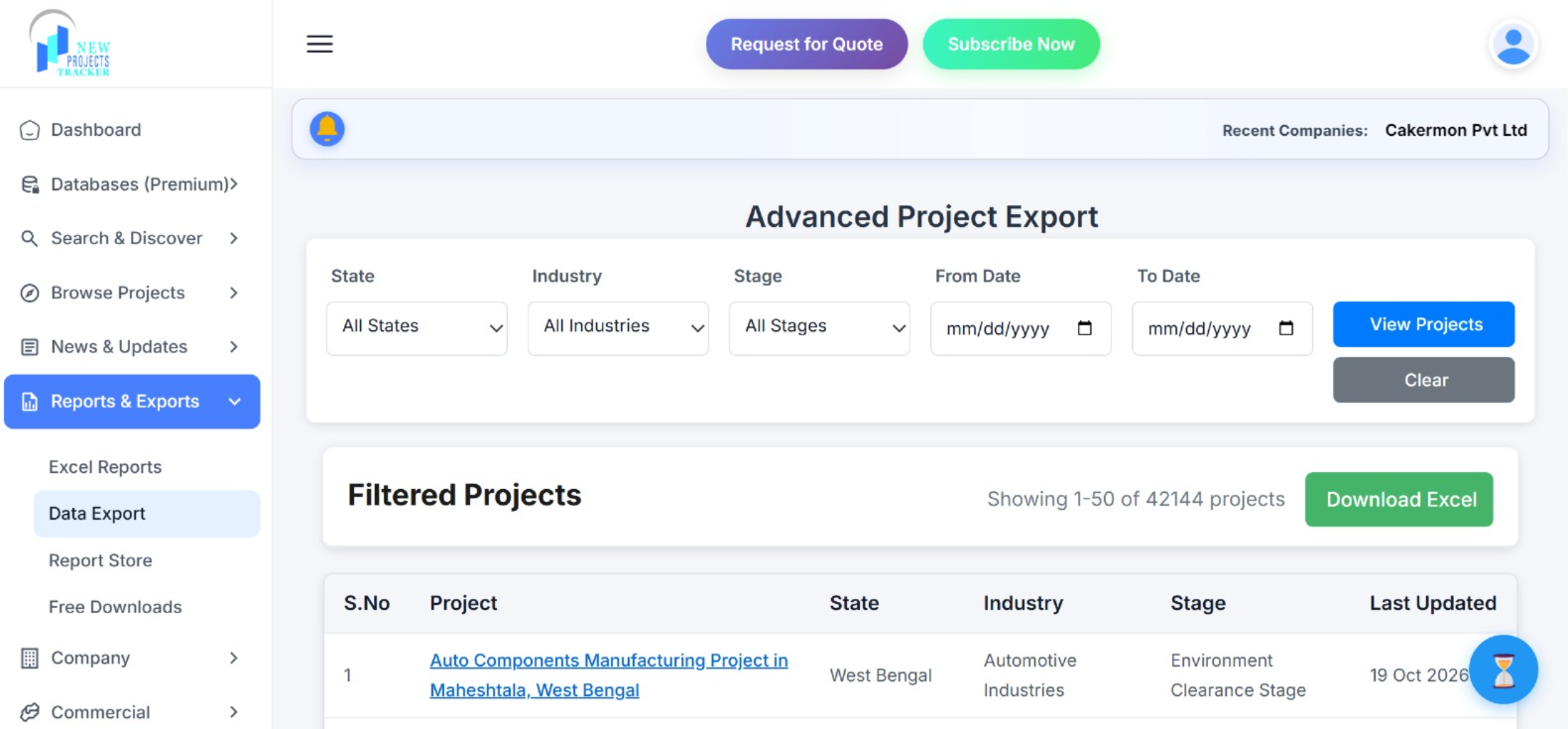Collapse the Reports & Exports chevron
Viewport: 1568px width, 729px height.
pos(235,402)
